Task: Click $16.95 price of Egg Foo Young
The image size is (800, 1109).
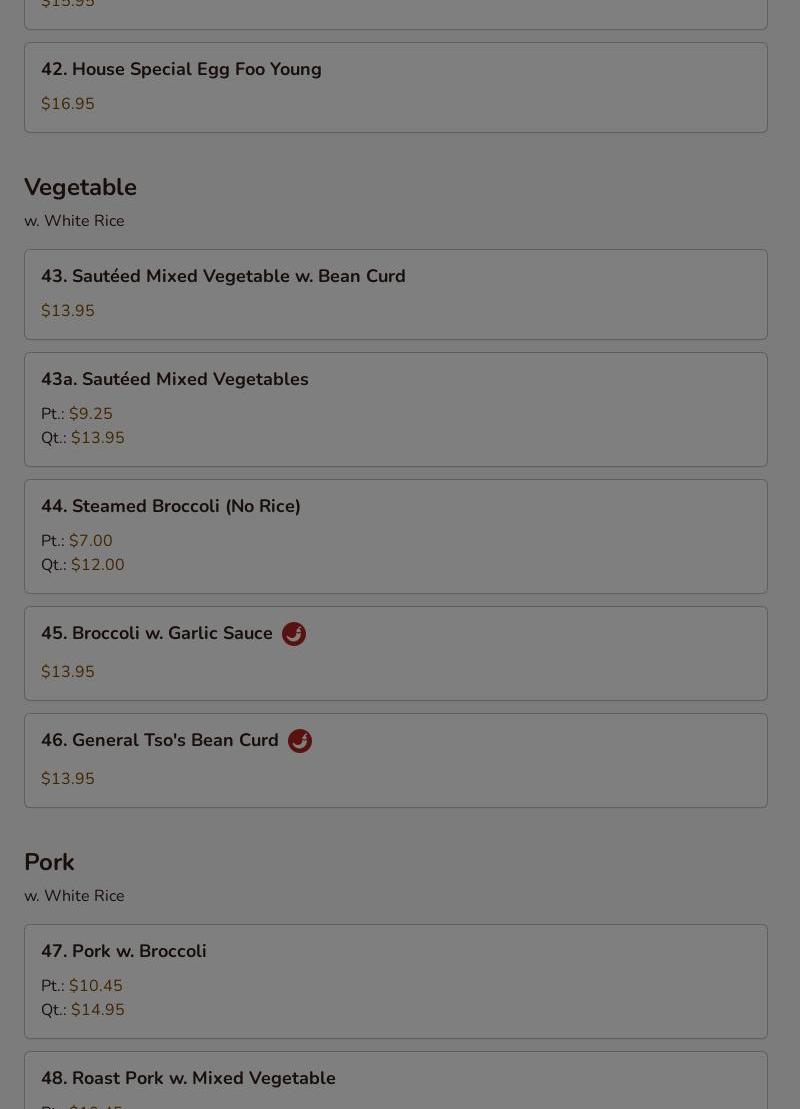Action: pos(68,104)
